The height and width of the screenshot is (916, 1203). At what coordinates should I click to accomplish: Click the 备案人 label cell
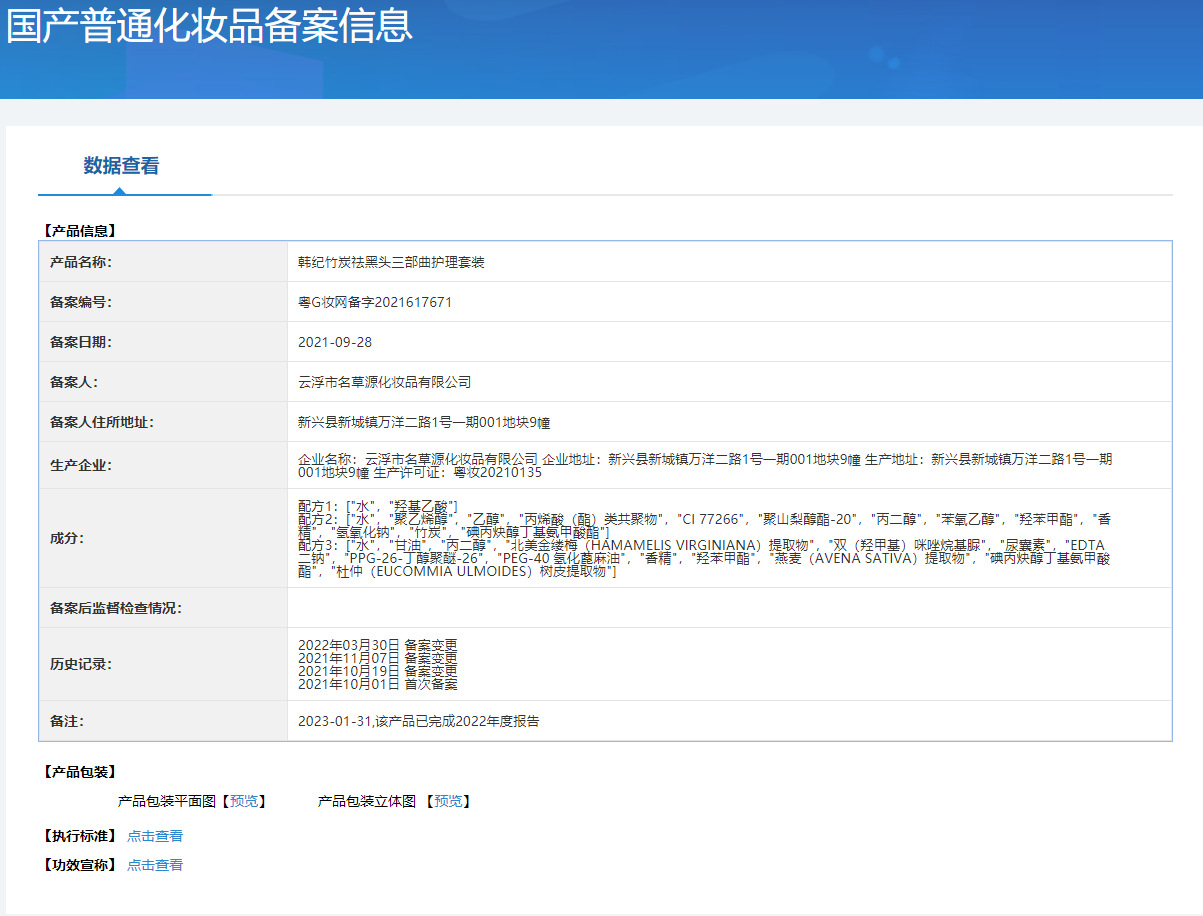click(x=163, y=382)
